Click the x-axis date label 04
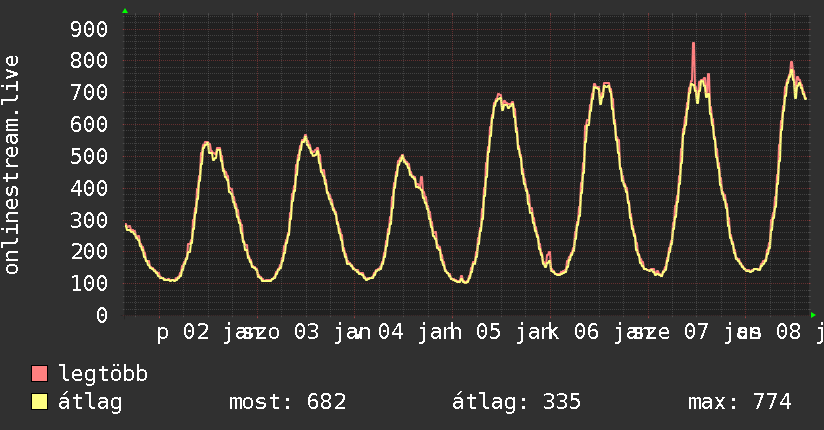 391,332
